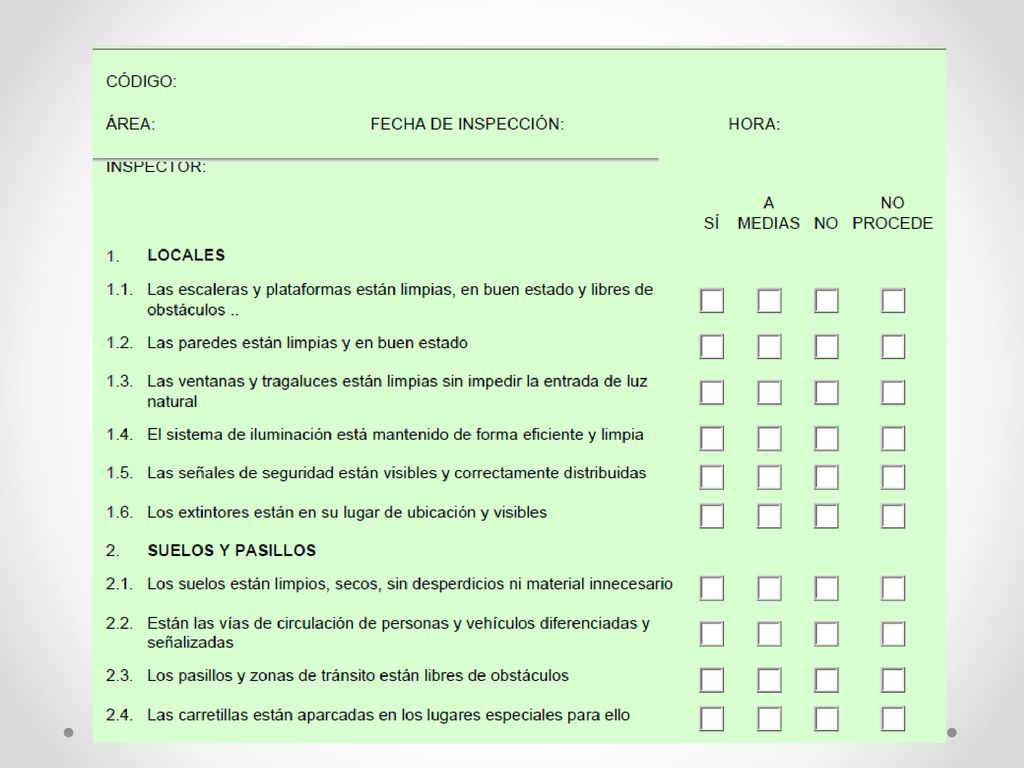Mark NO for 2.4 carretillas aparcadas

pyautogui.click(x=827, y=719)
